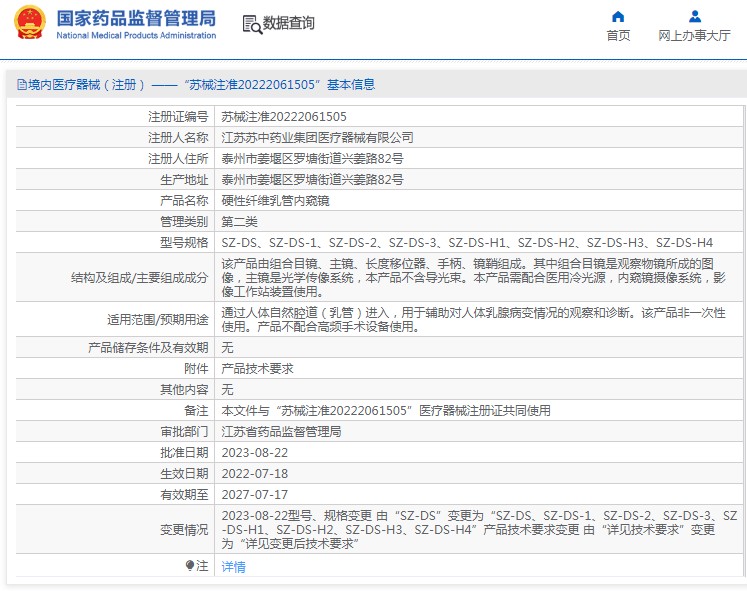Click the 备注 label

click(x=196, y=411)
